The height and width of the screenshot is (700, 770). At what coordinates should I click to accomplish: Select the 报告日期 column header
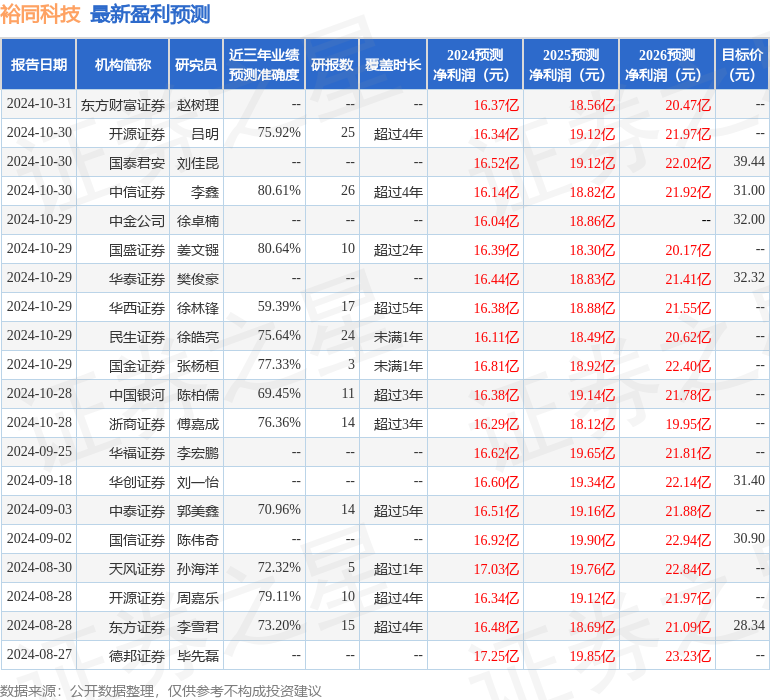(39, 64)
